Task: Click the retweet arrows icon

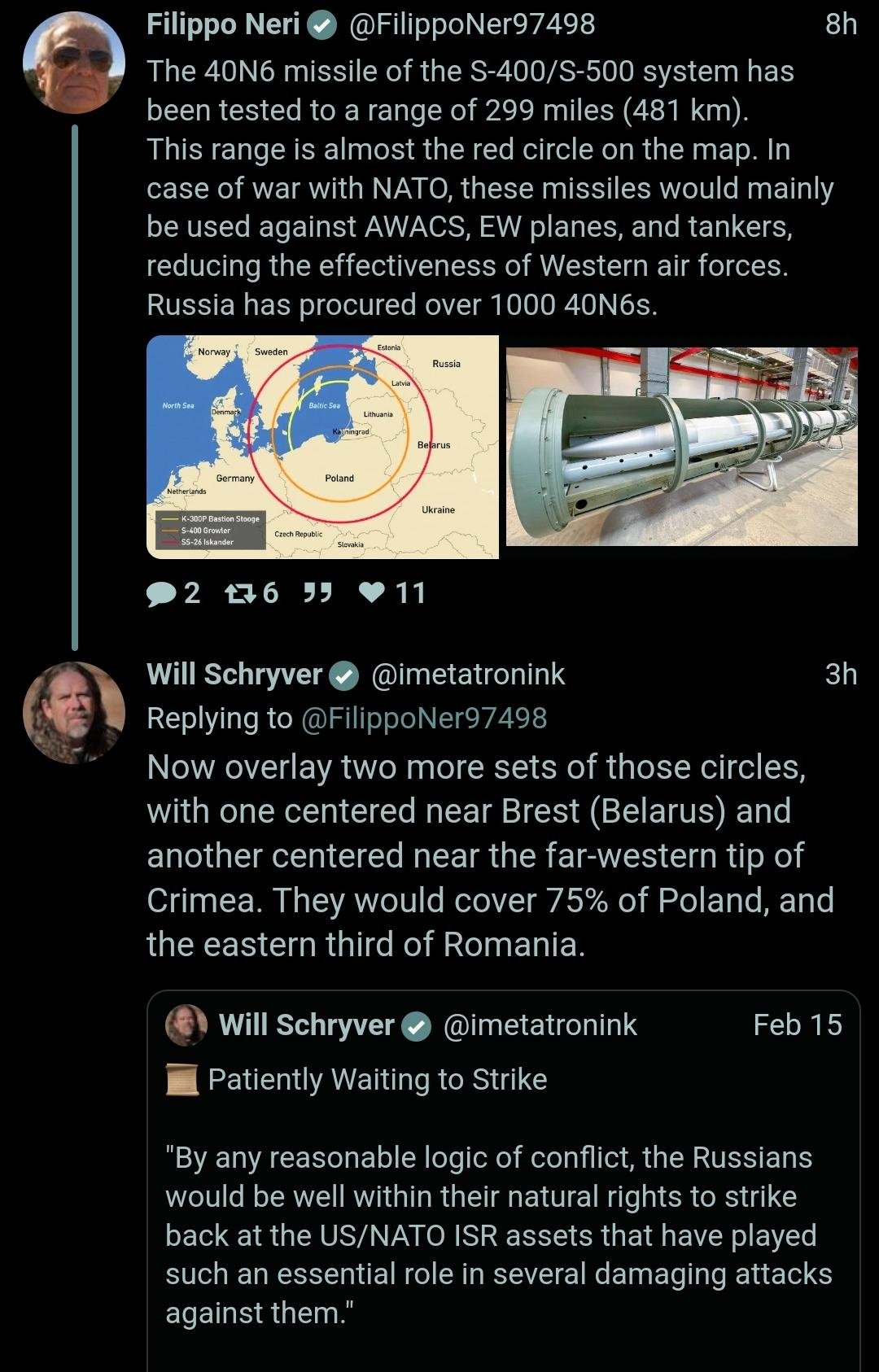Action: pos(239,594)
